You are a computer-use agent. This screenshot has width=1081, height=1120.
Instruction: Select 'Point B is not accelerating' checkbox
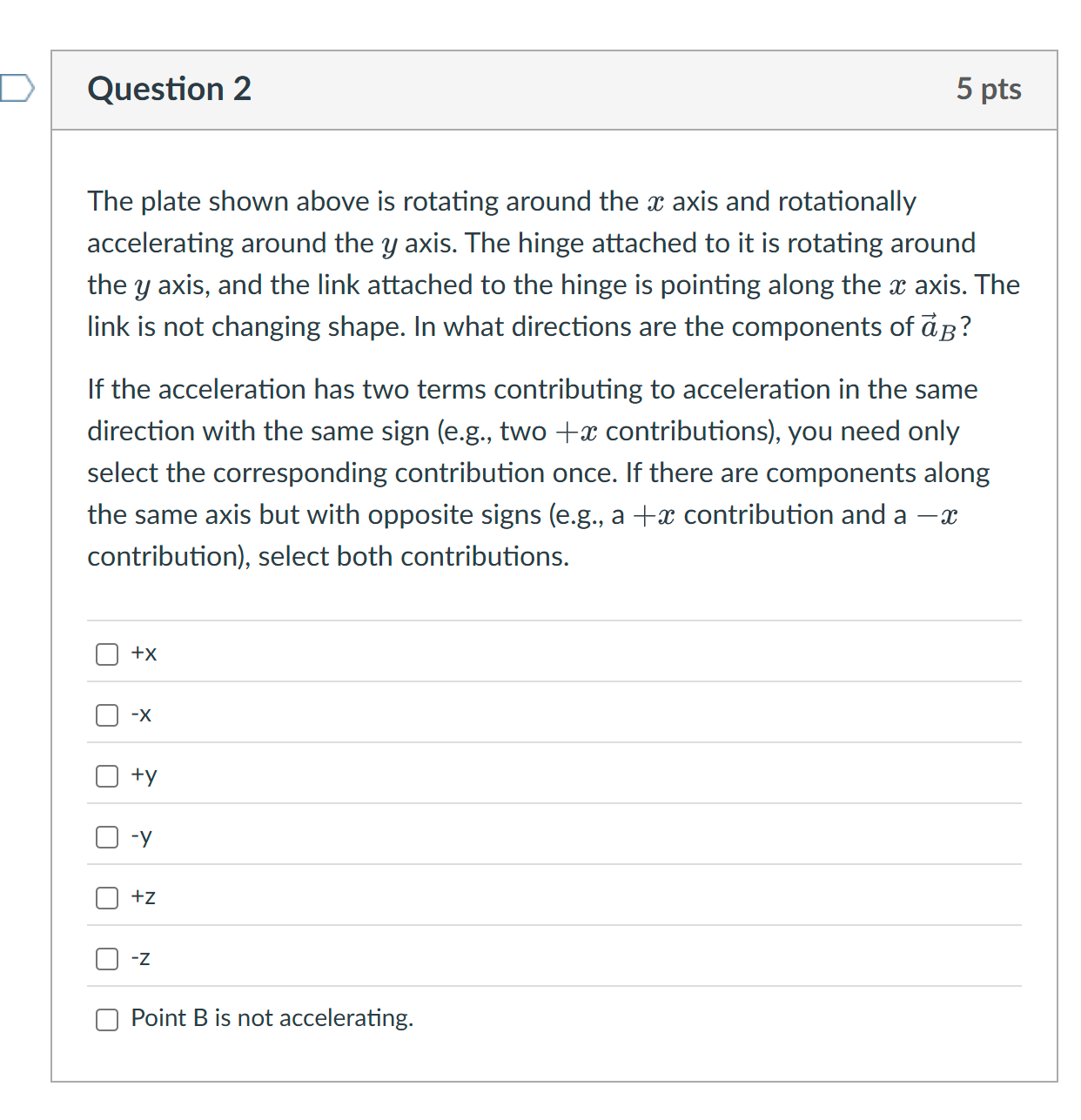click(x=106, y=1019)
